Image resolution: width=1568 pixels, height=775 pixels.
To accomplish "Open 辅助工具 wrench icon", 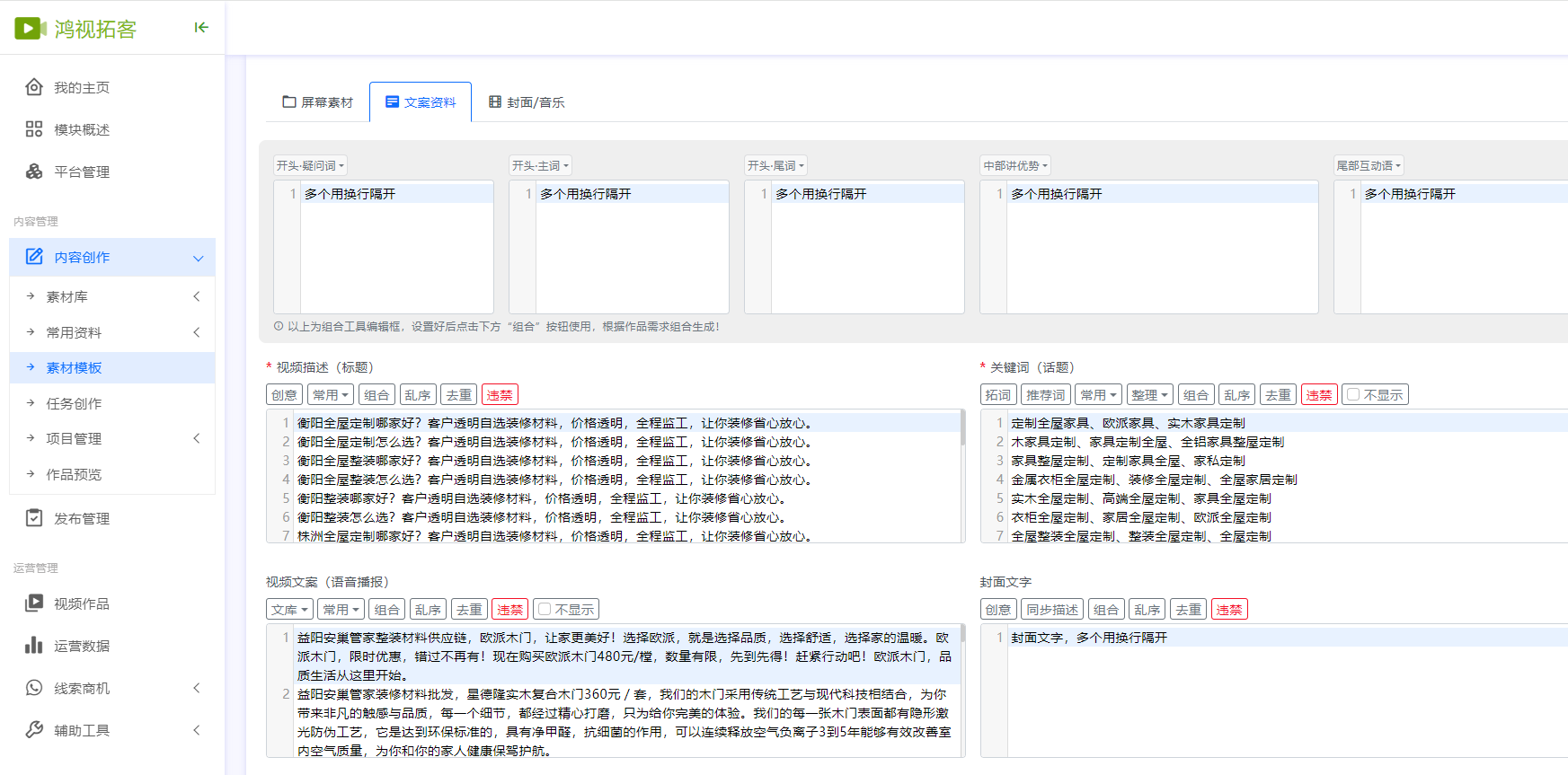I will tap(34, 730).
